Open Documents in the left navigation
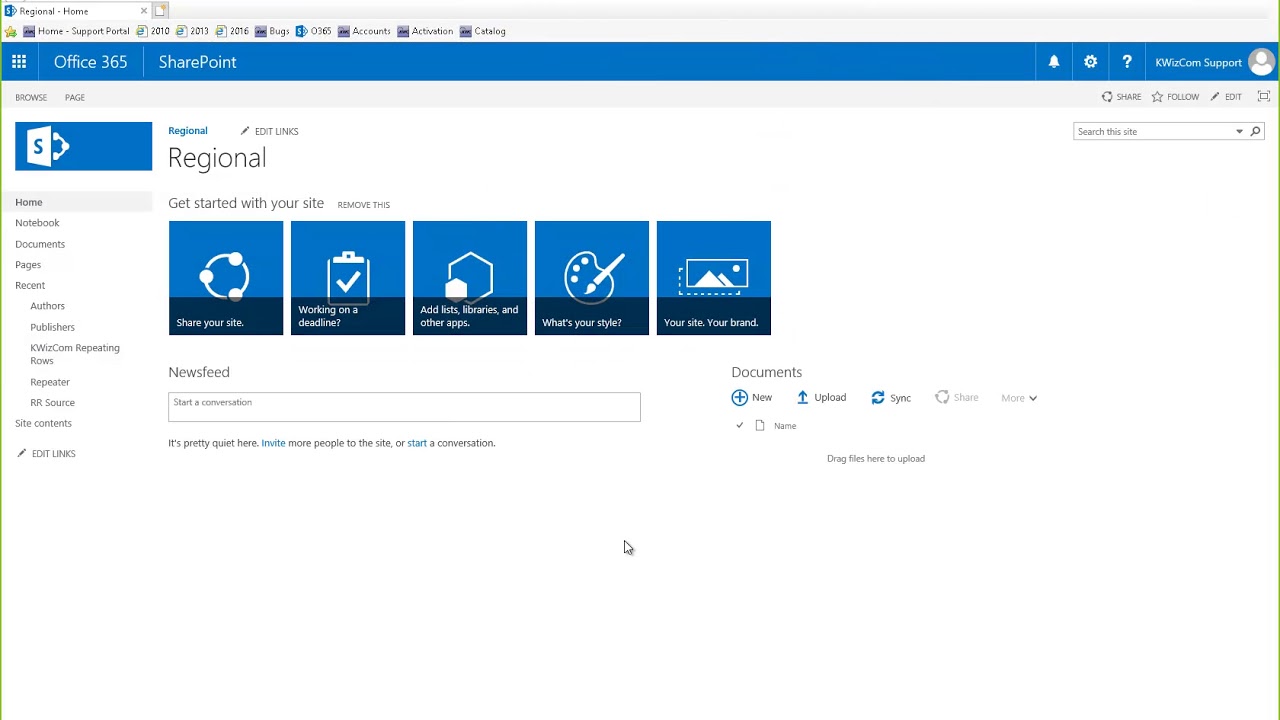This screenshot has width=1280, height=720. (40, 244)
